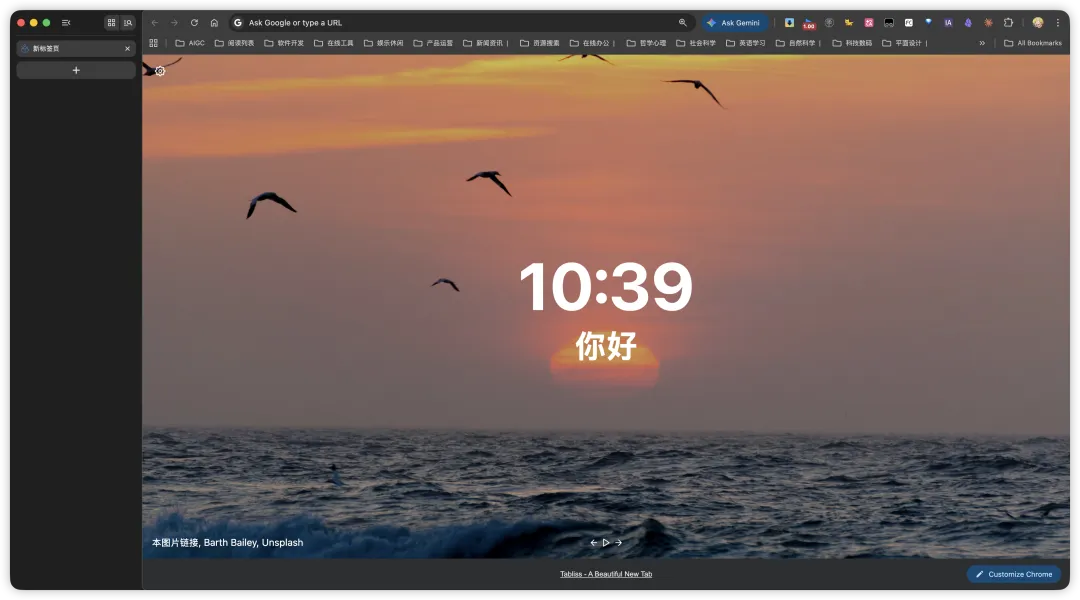The image size is (1080, 600).
Task: Collapse the vertical tabs sidebar
Action: tap(66, 23)
